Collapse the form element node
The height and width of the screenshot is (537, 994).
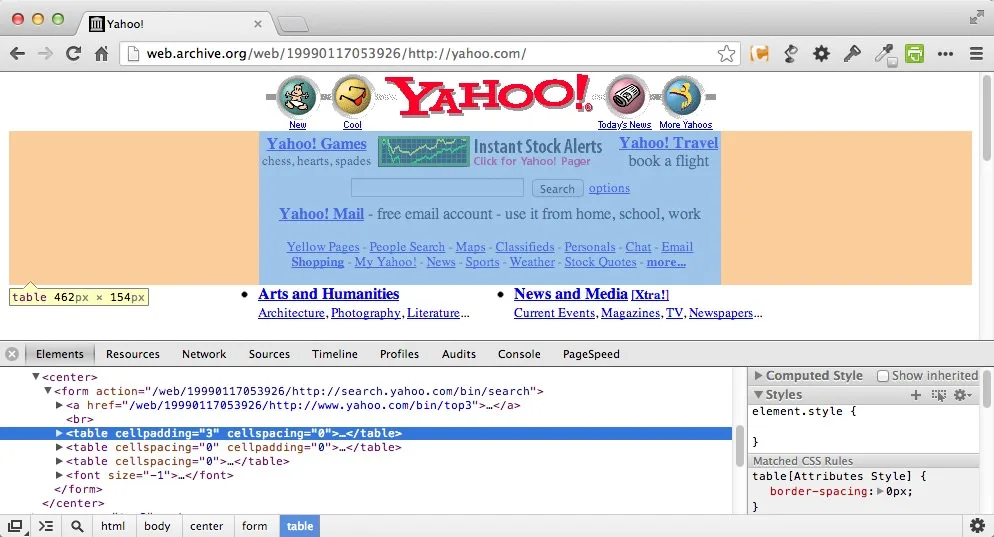coord(48,391)
